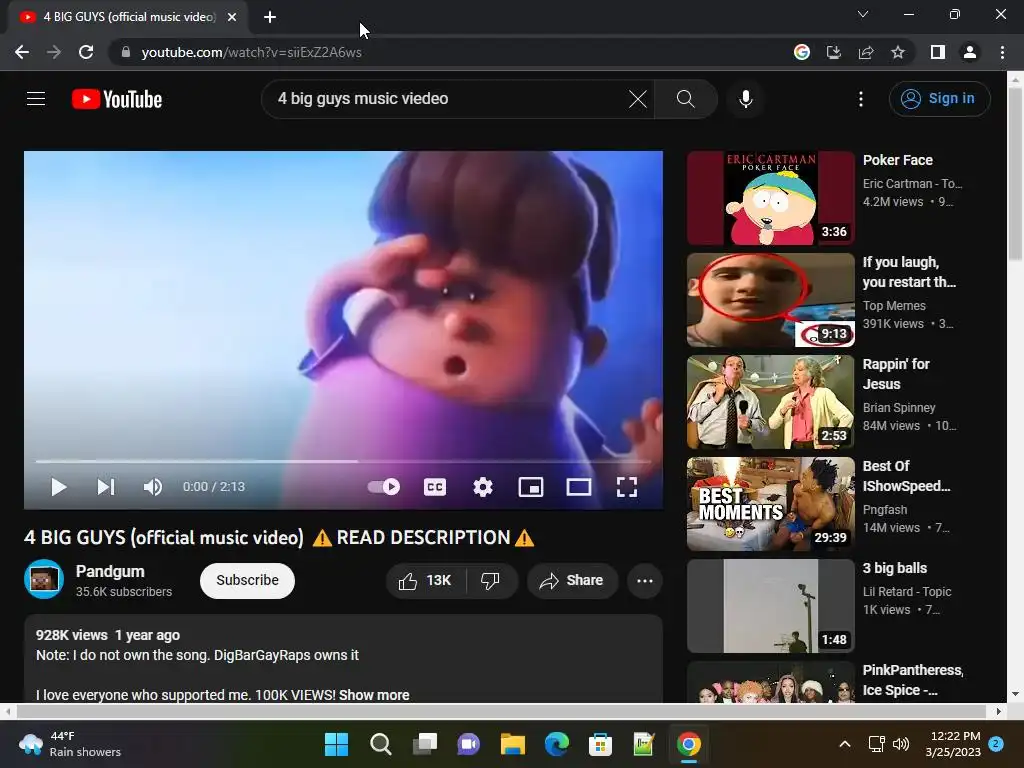Like the video with 13K likes
This screenshot has width=1024, height=768.
[425, 581]
